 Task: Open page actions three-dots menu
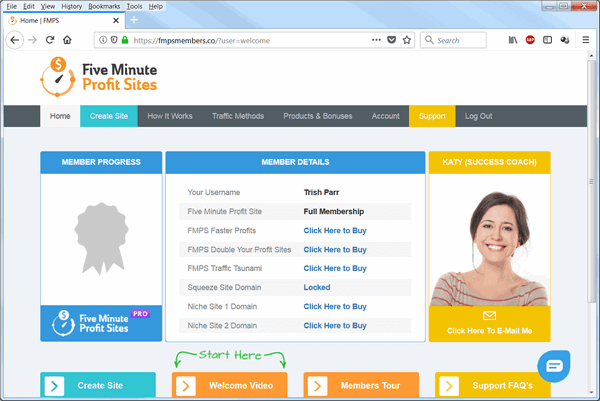377,40
